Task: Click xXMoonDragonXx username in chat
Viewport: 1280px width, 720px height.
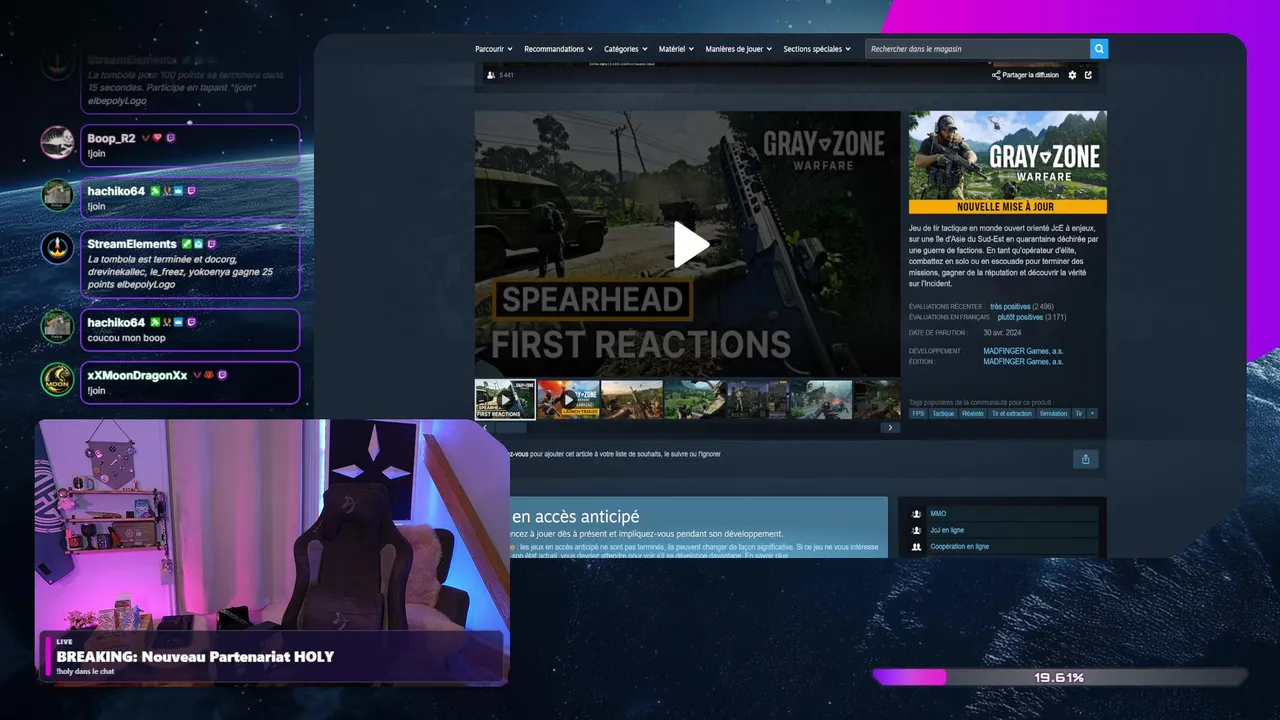Action: 137,375
